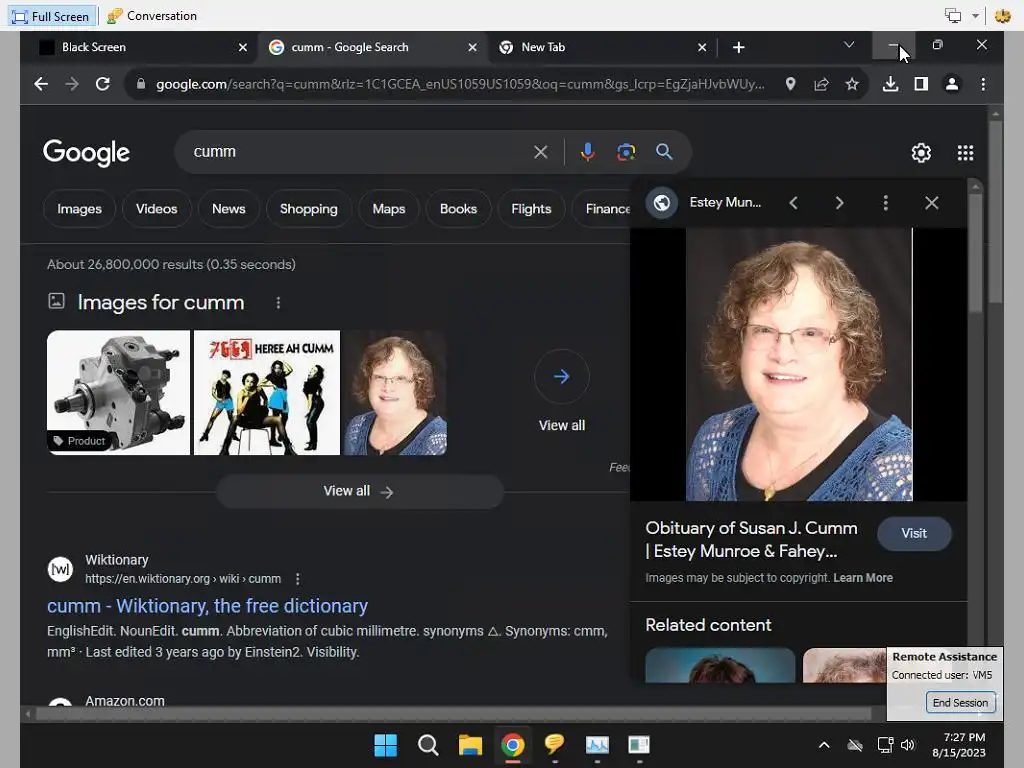Share this page from address bar
Screen dimensions: 1024x768
click(x=821, y=84)
